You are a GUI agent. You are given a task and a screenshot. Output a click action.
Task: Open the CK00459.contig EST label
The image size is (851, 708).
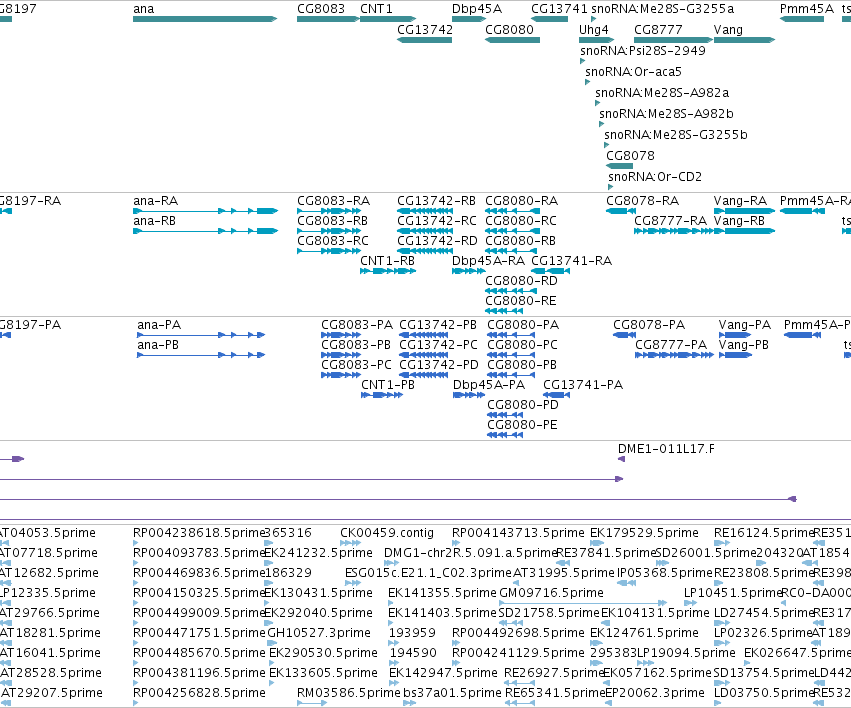coord(387,533)
